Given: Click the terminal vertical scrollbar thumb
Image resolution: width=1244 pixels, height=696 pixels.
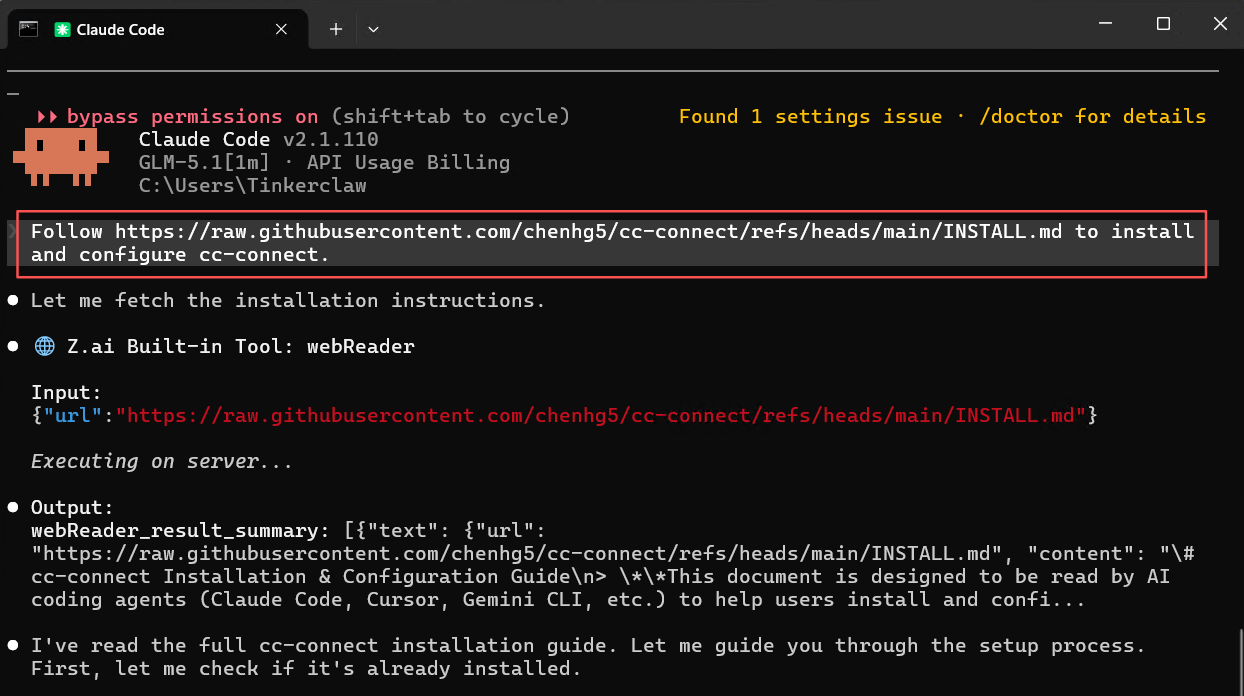Looking at the screenshot, I should coord(1239,662).
